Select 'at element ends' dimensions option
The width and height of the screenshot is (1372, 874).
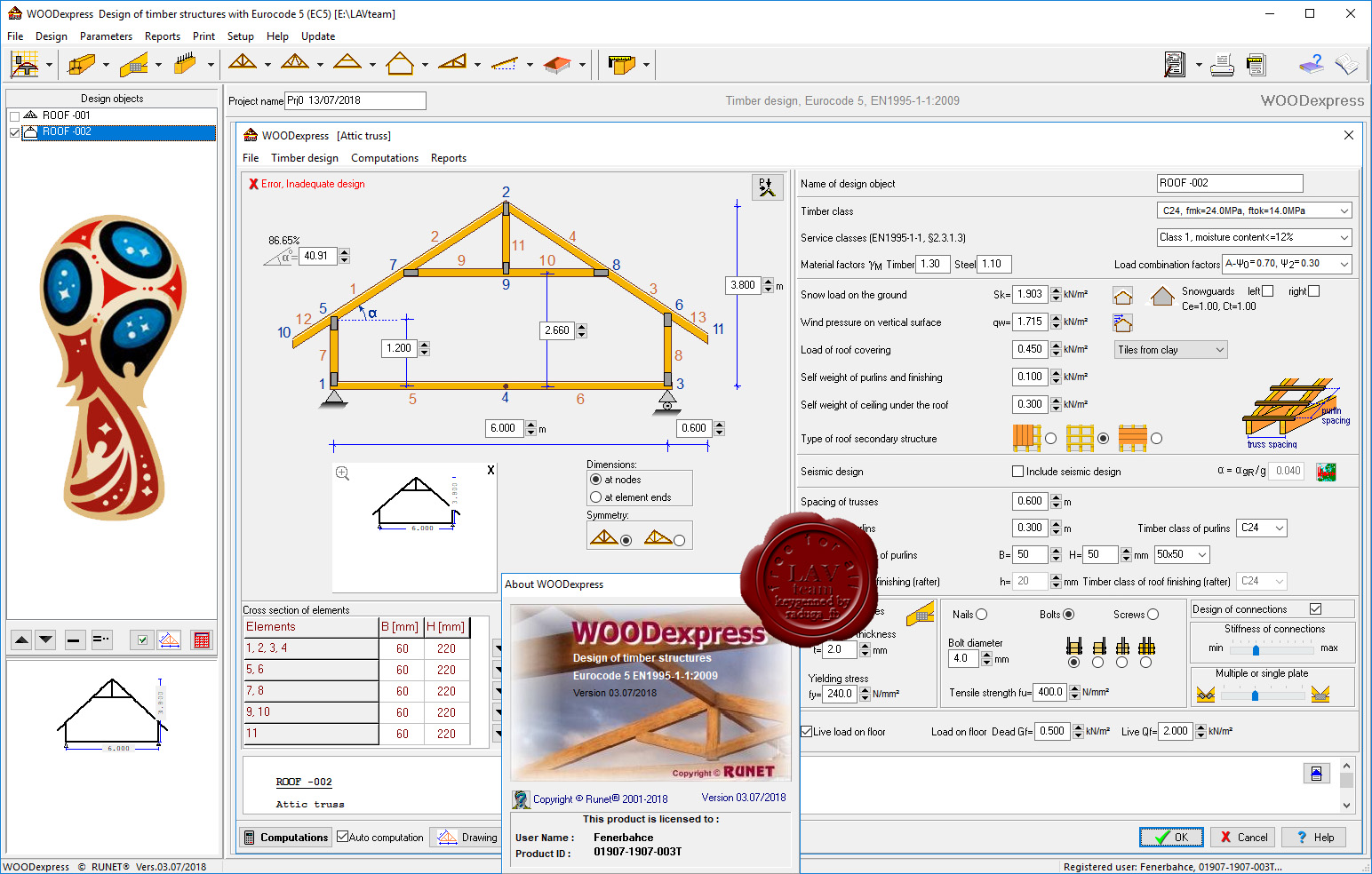click(x=596, y=497)
